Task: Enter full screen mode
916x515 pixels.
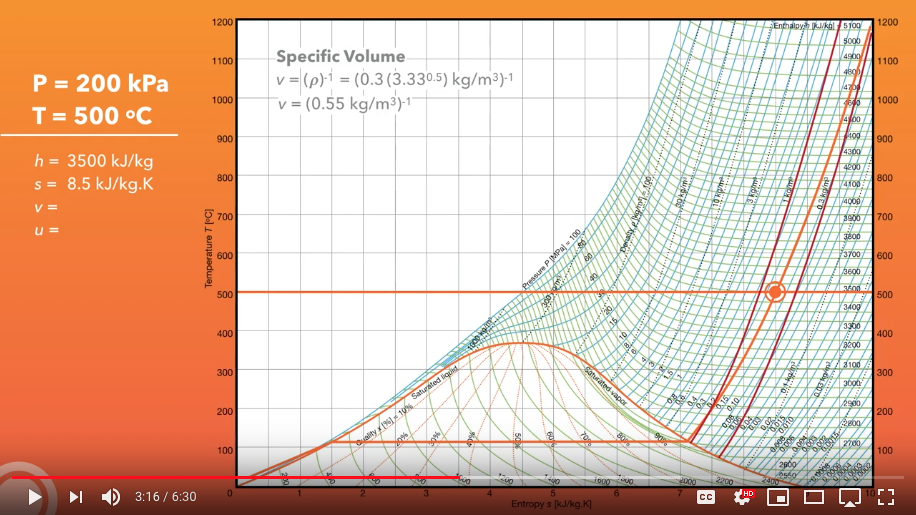Action: tap(886, 497)
